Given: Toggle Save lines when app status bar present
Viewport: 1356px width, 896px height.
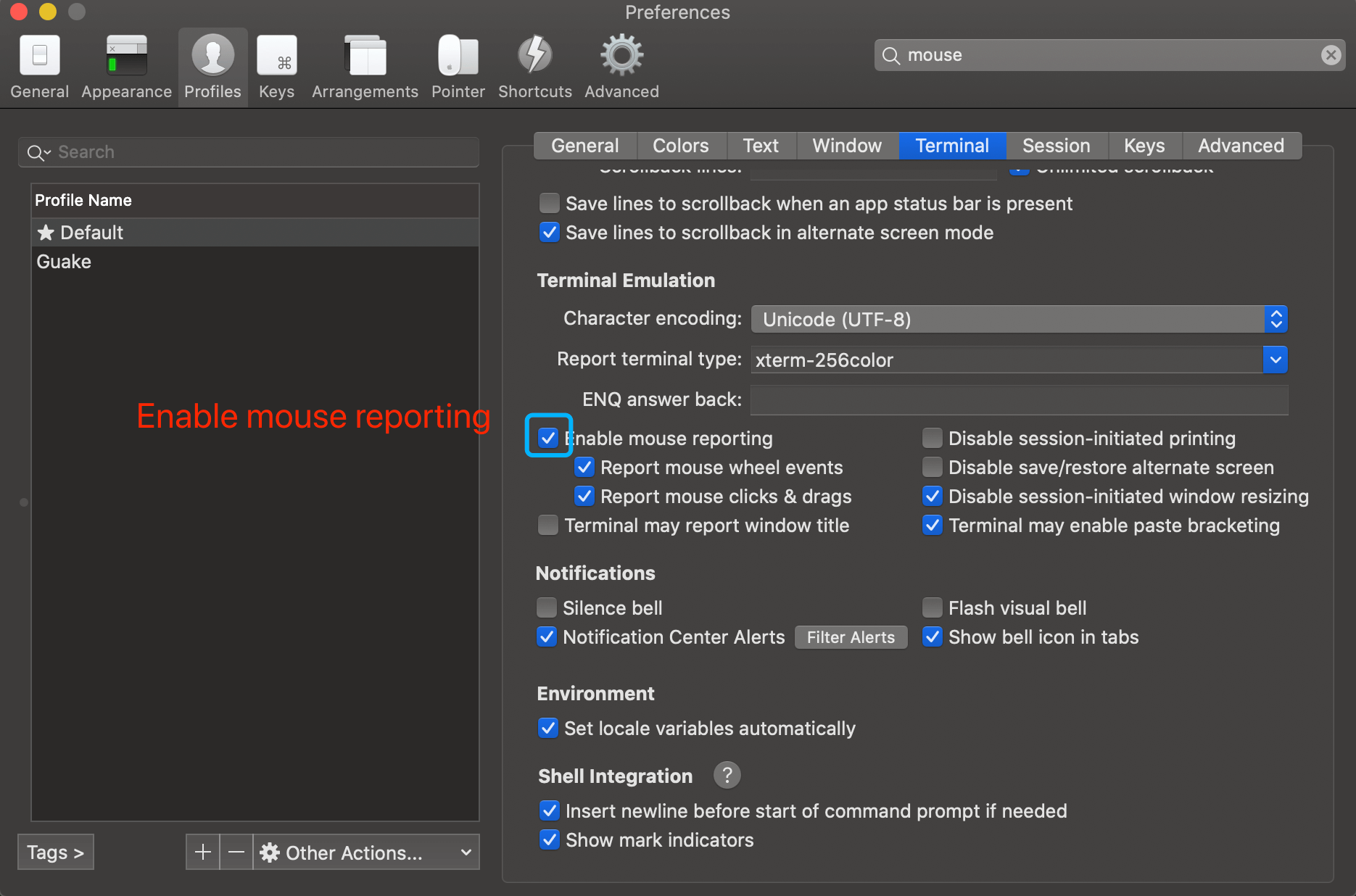Looking at the screenshot, I should 550,203.
